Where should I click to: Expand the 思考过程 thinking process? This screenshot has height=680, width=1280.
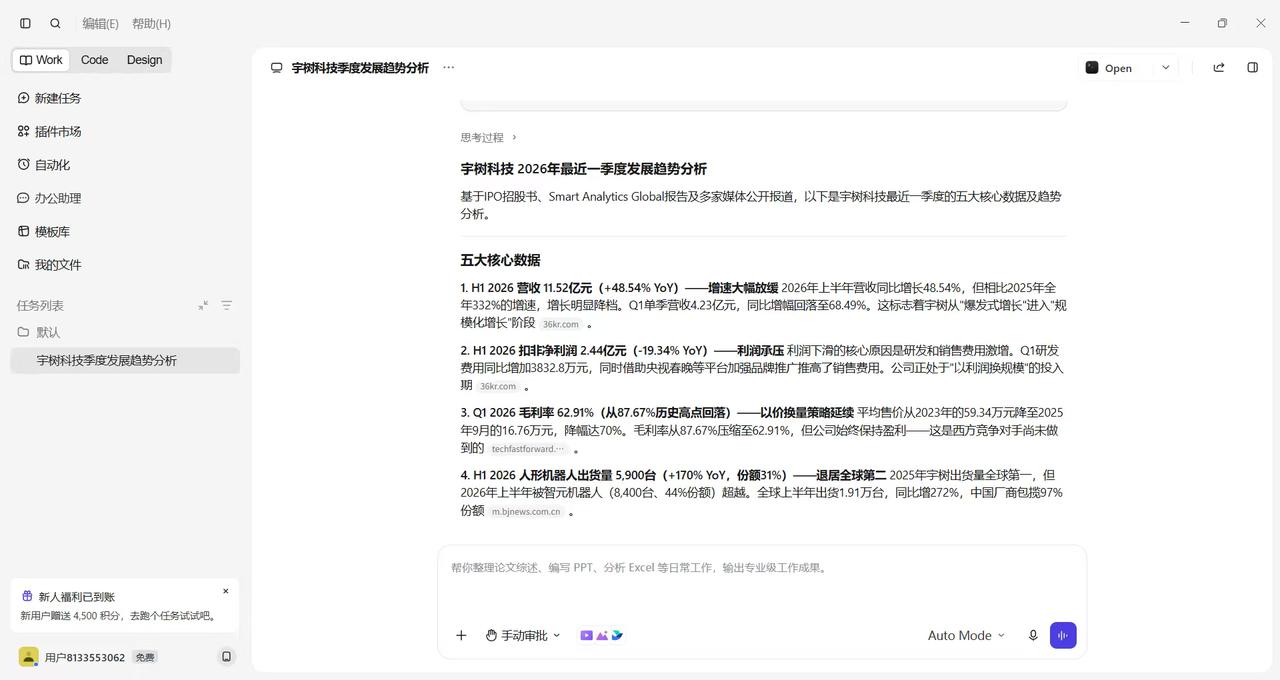click(489, 137)
